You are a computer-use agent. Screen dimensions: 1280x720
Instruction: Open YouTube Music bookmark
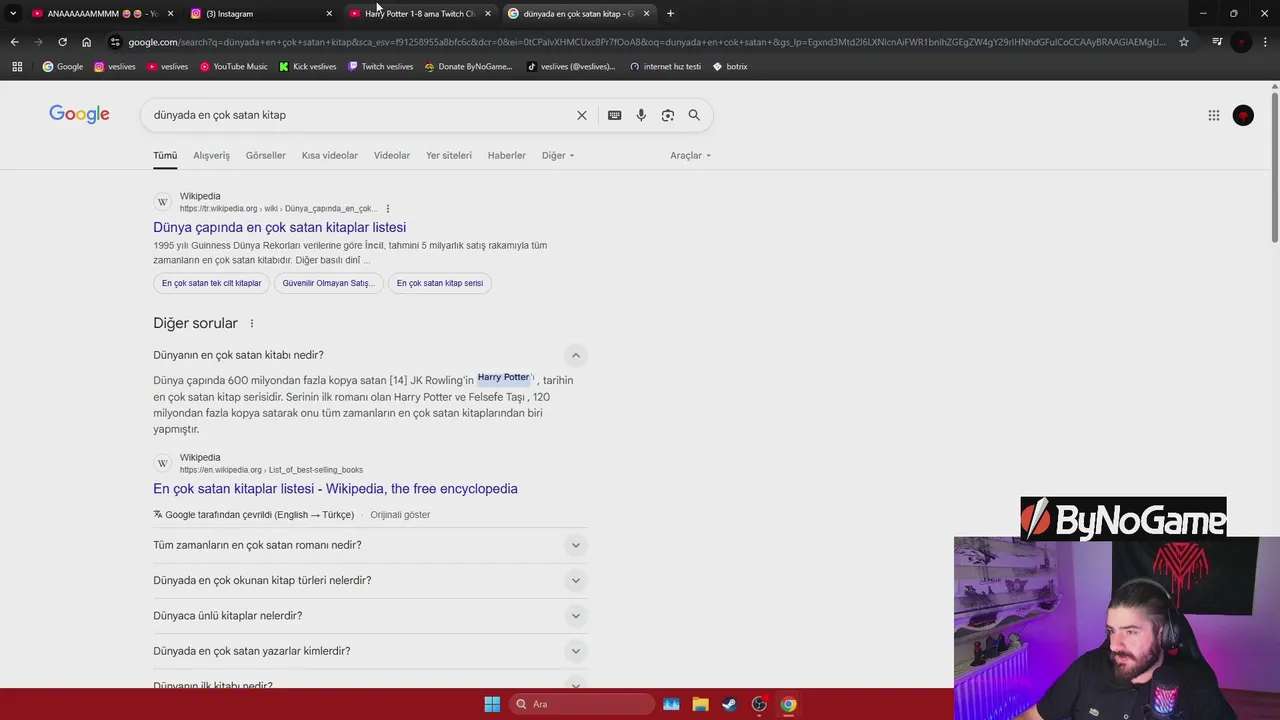(234, 67)
